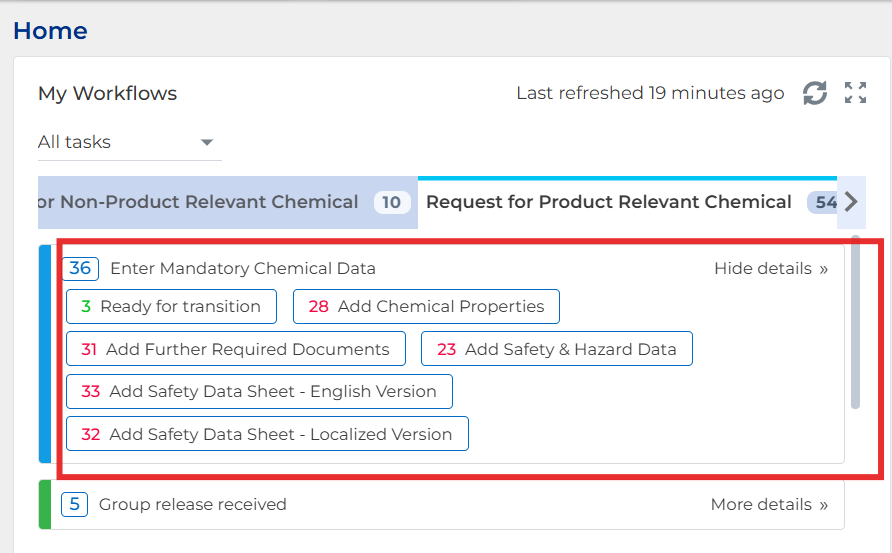Screen dimensions: 892x553
Task: Open Add Safety Data Sheet Localized Version
Action: (267, 434)
